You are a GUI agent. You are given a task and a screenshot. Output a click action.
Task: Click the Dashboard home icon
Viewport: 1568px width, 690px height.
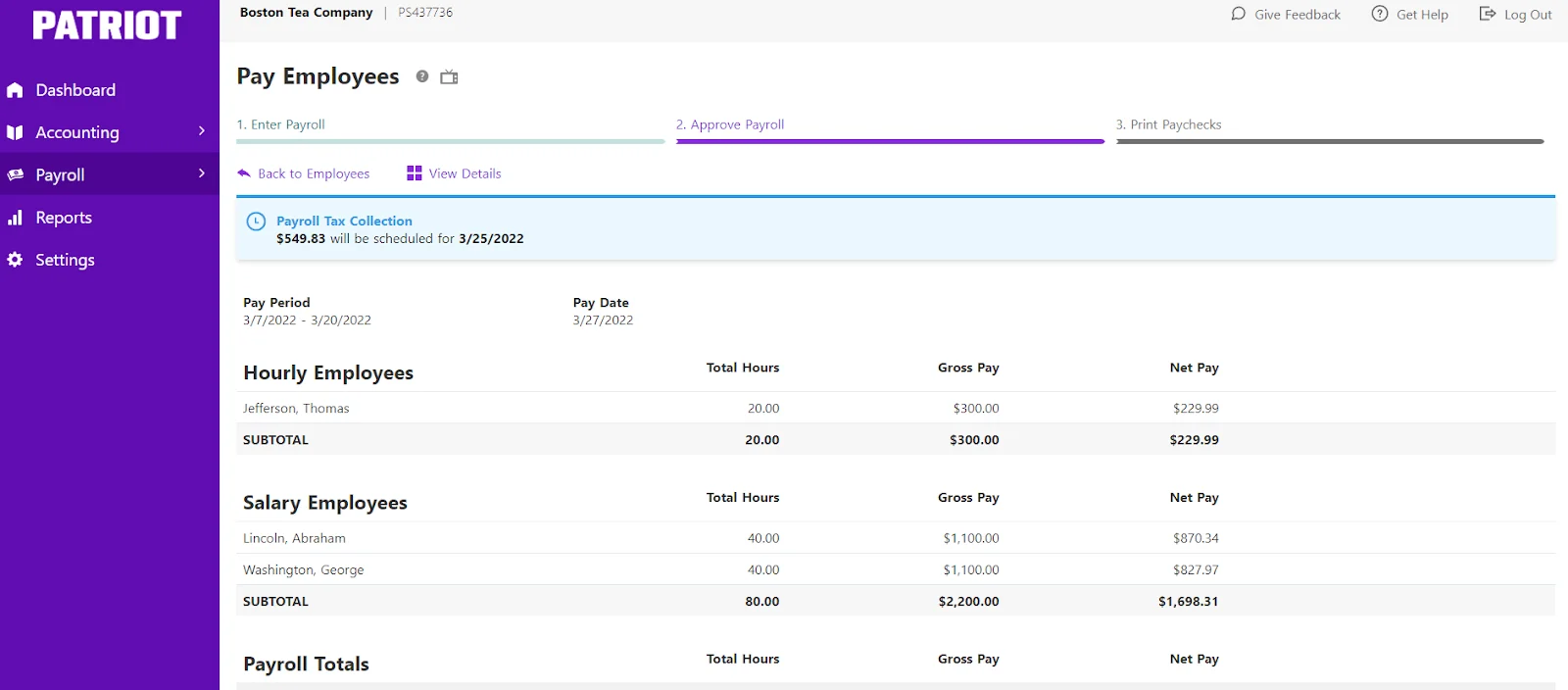pos(15,90)
